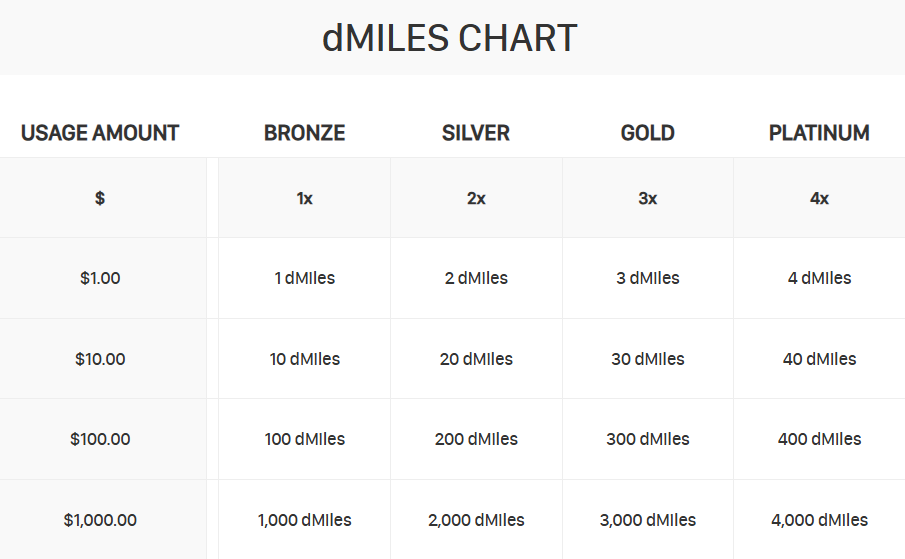Click the SILVER column header
The image size is (905, 559).
[476, 133]
